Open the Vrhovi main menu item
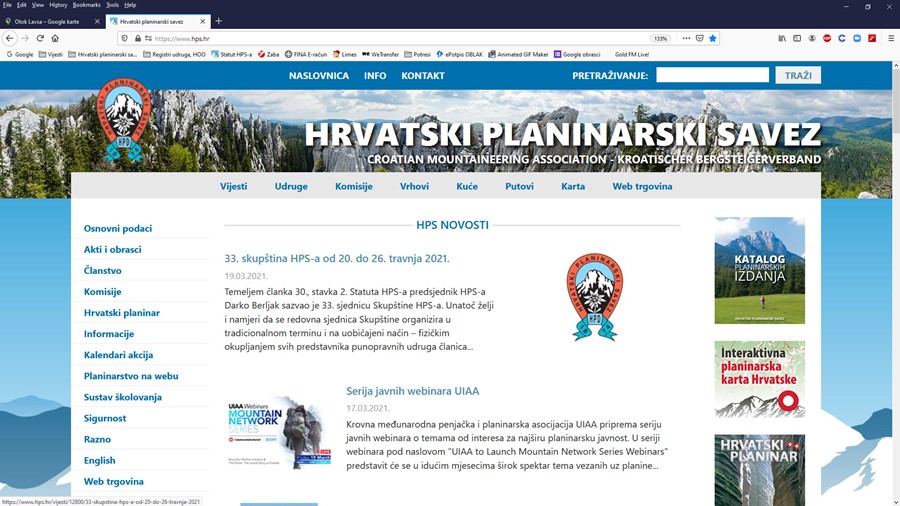900x506 pixels. (x=414, y=186)
